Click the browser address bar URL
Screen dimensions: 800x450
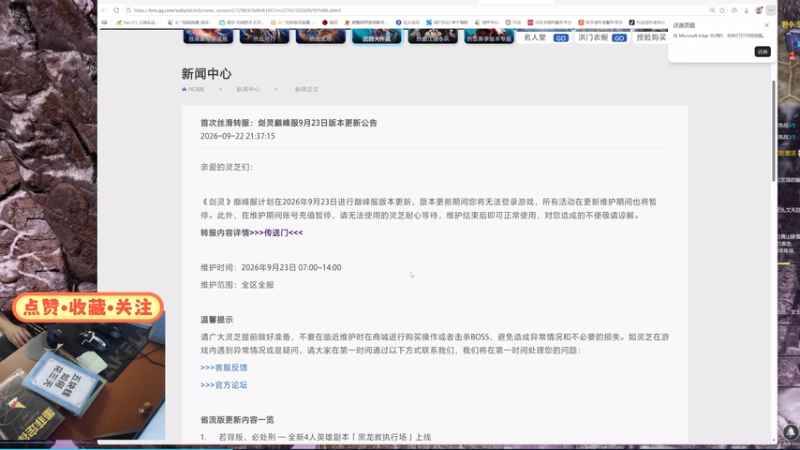point(238,10)
